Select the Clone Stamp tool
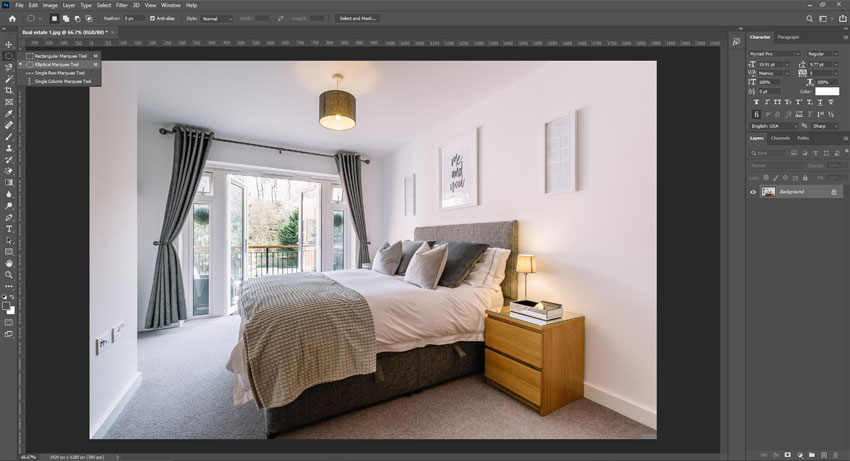The width and height of the screenshot is (850, 461). click(x=9, y=148)
